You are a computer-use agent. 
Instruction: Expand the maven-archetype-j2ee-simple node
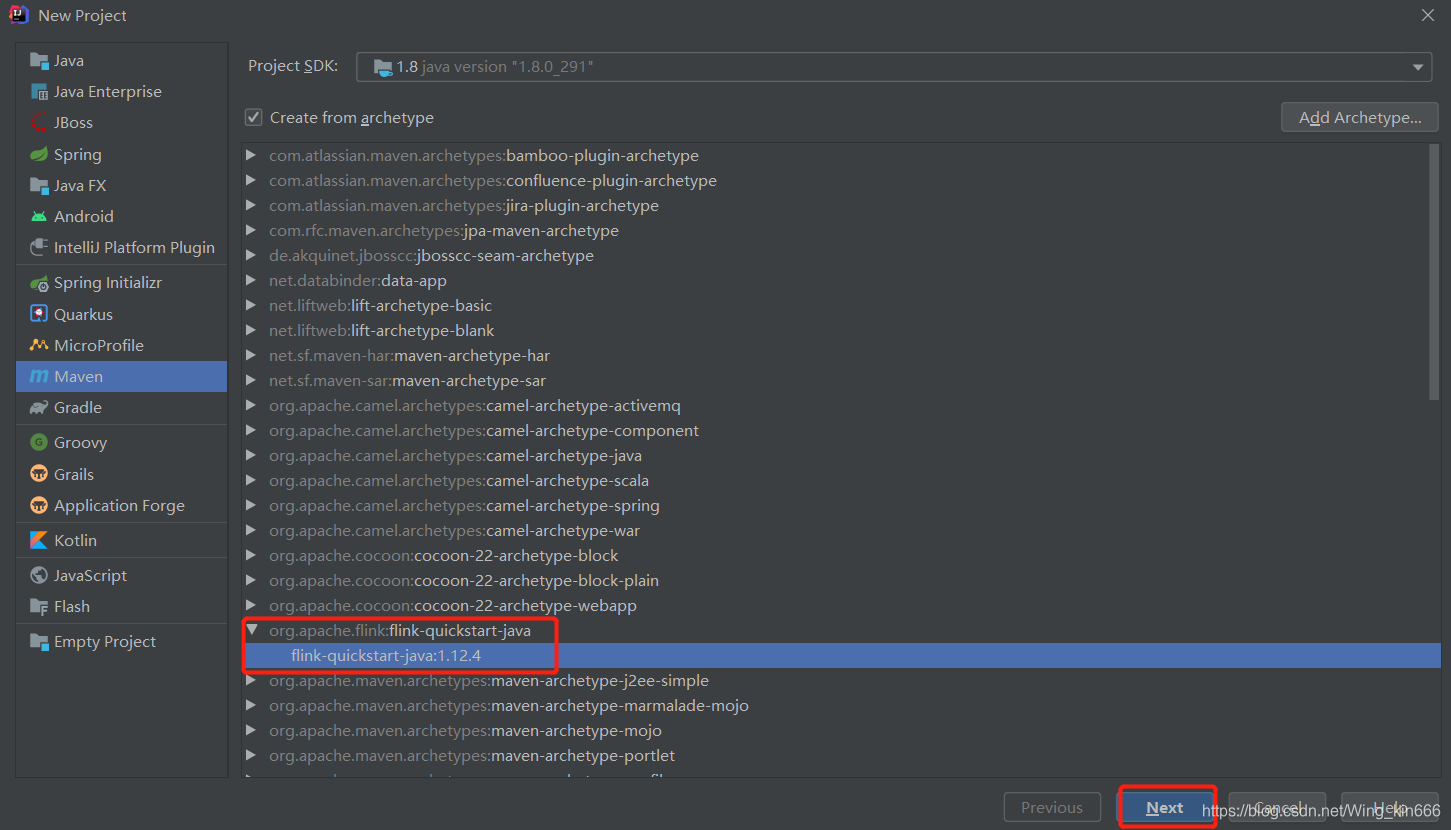(251, 681)
